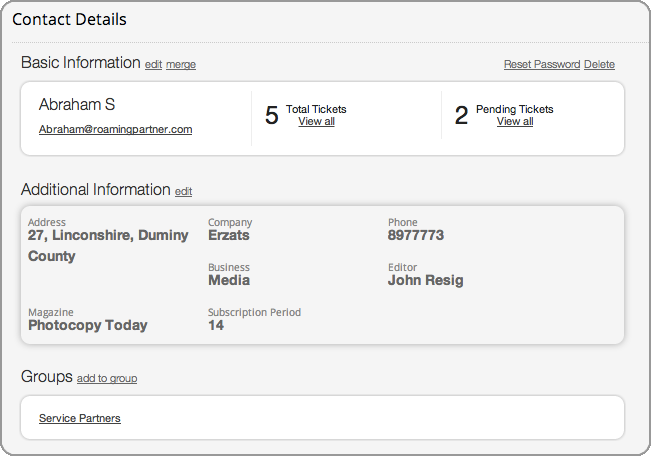
Task: Open email Abraham@roamingpartner.com
Action: click(x=115, y=129)
